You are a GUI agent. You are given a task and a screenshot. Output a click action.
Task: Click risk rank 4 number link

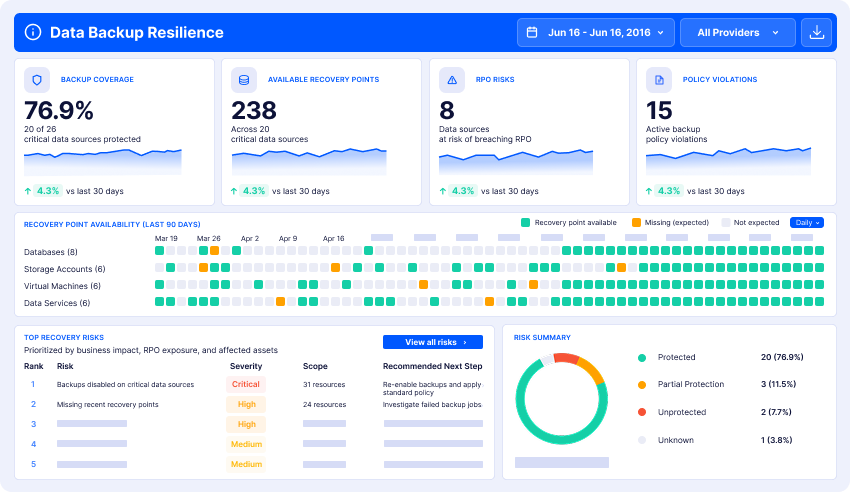pos(33,444)
